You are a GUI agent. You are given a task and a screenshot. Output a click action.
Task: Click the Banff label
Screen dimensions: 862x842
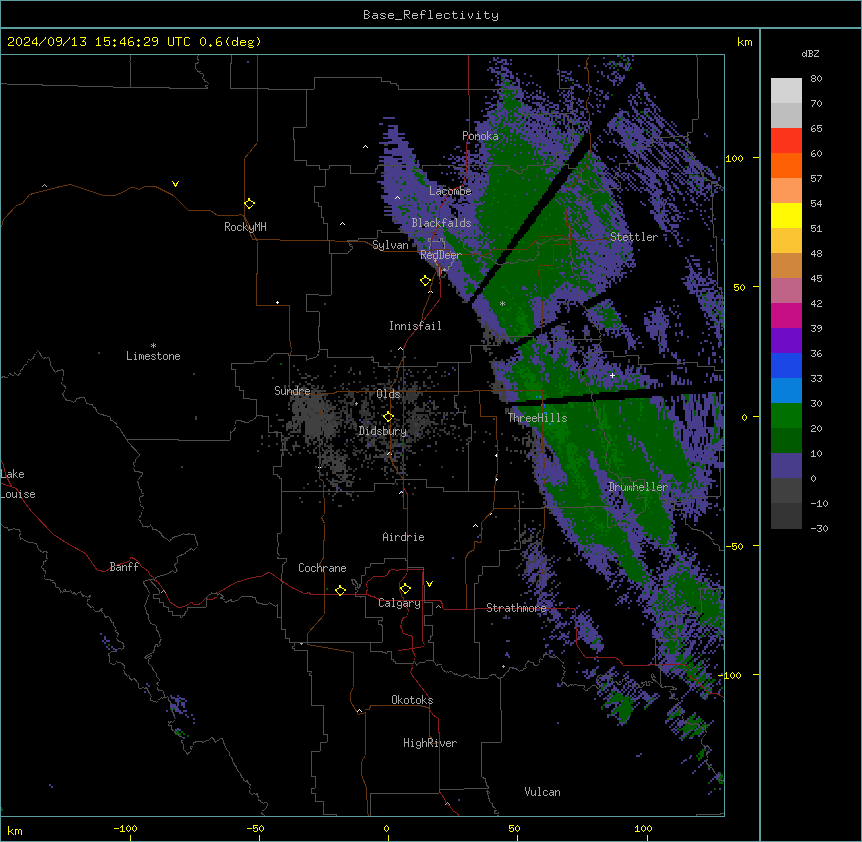tap(124, 567)
